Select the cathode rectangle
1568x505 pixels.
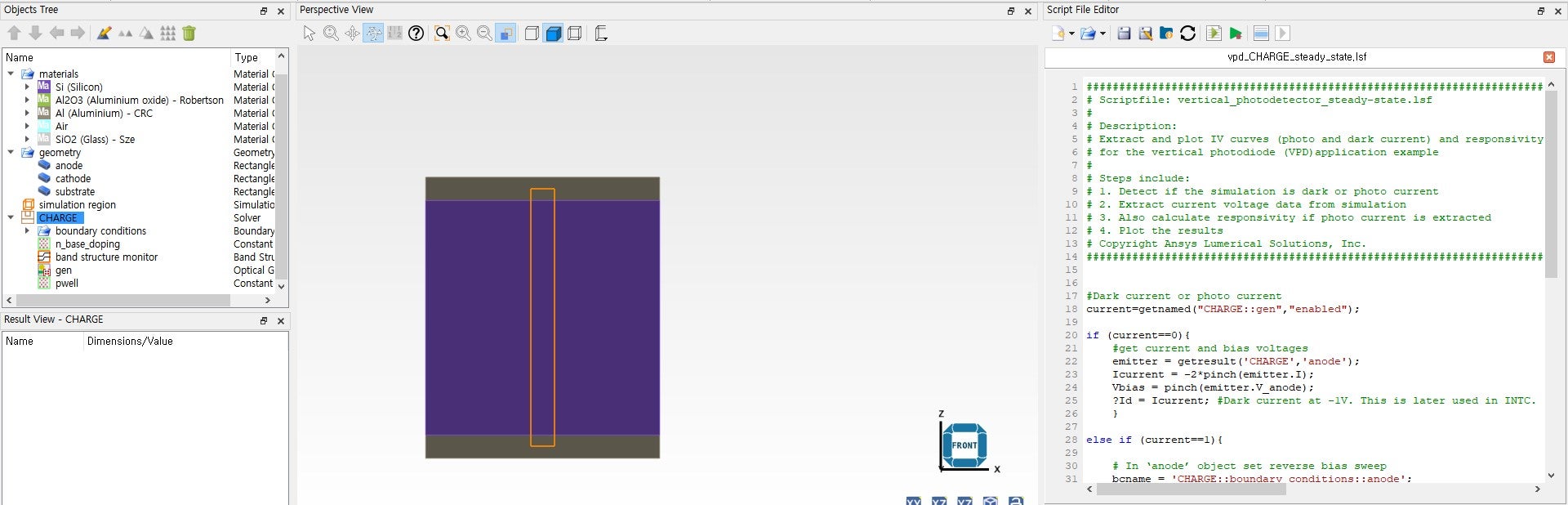click(x=73, y=178)
